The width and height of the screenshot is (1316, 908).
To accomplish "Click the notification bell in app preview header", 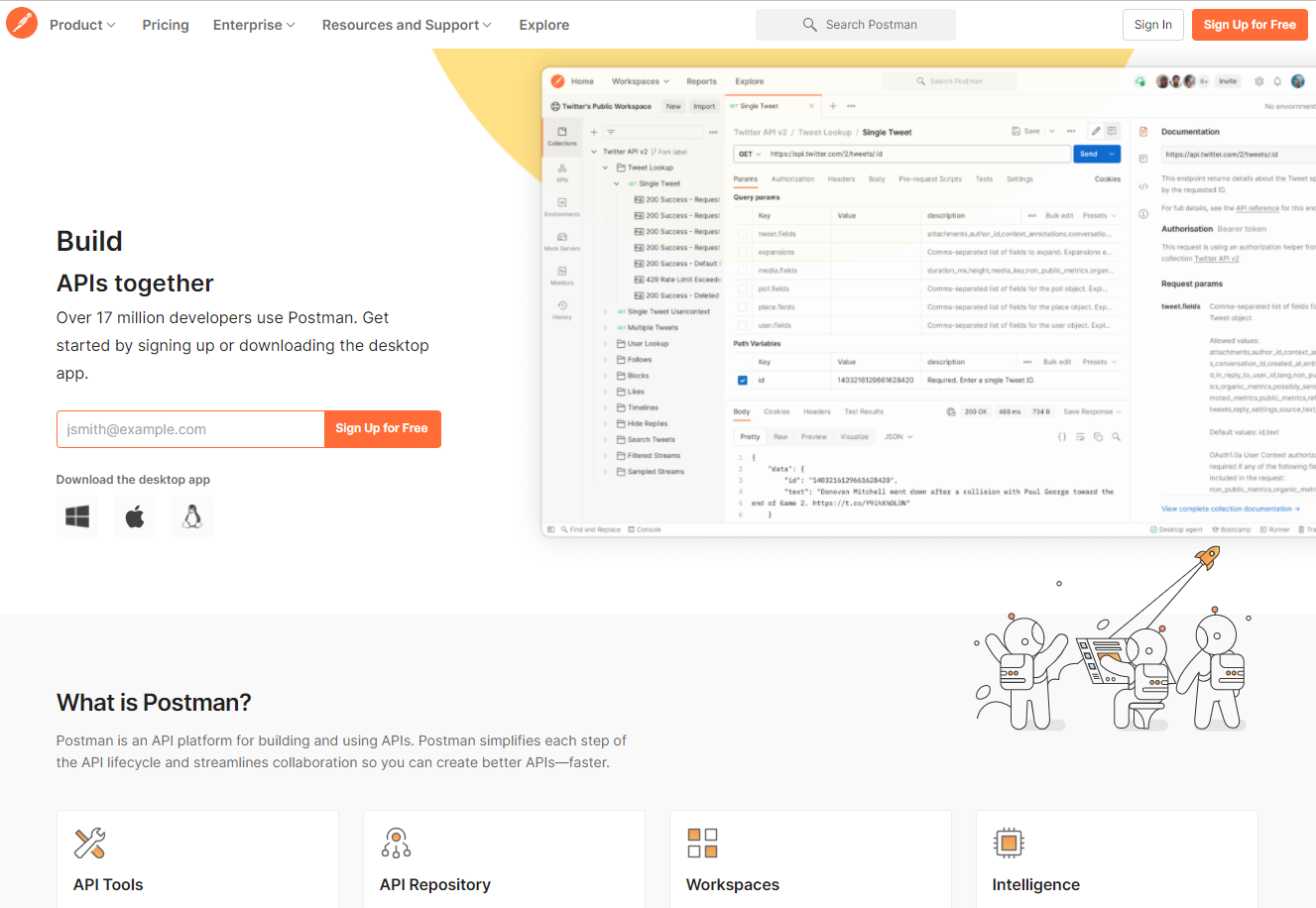I will click(x=1277, y=81).
